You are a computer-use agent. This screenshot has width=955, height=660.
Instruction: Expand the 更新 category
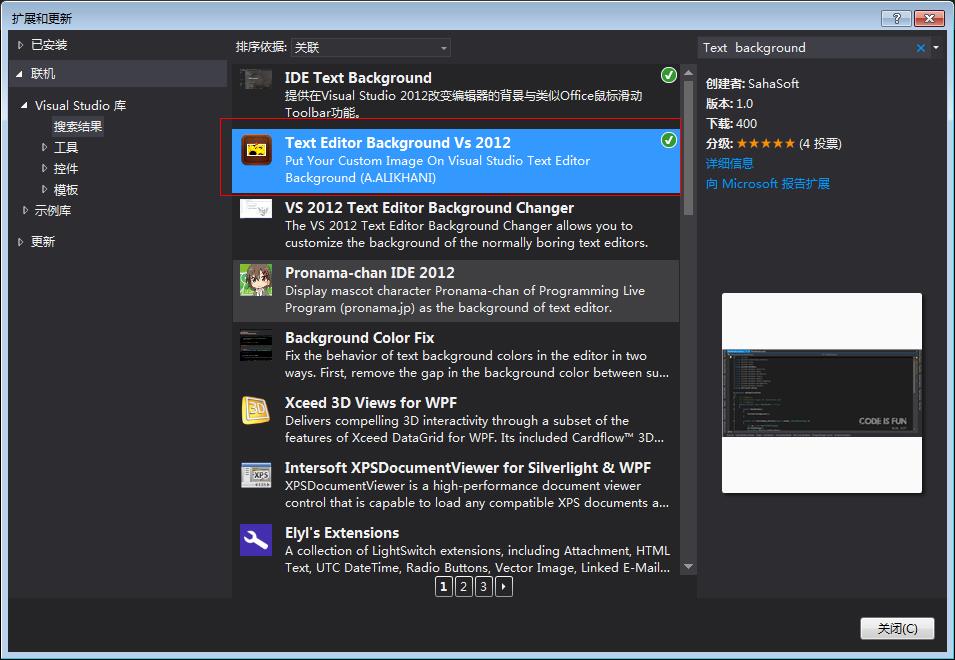point(21,242)
